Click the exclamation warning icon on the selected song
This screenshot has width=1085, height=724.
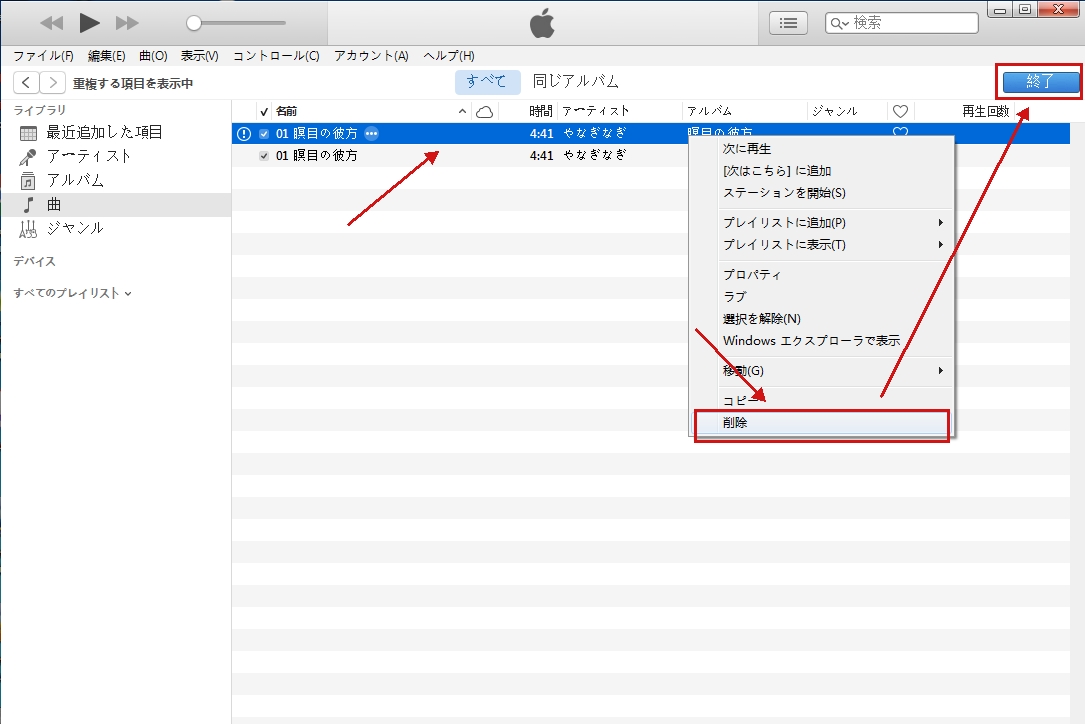[x=244, y=134]
